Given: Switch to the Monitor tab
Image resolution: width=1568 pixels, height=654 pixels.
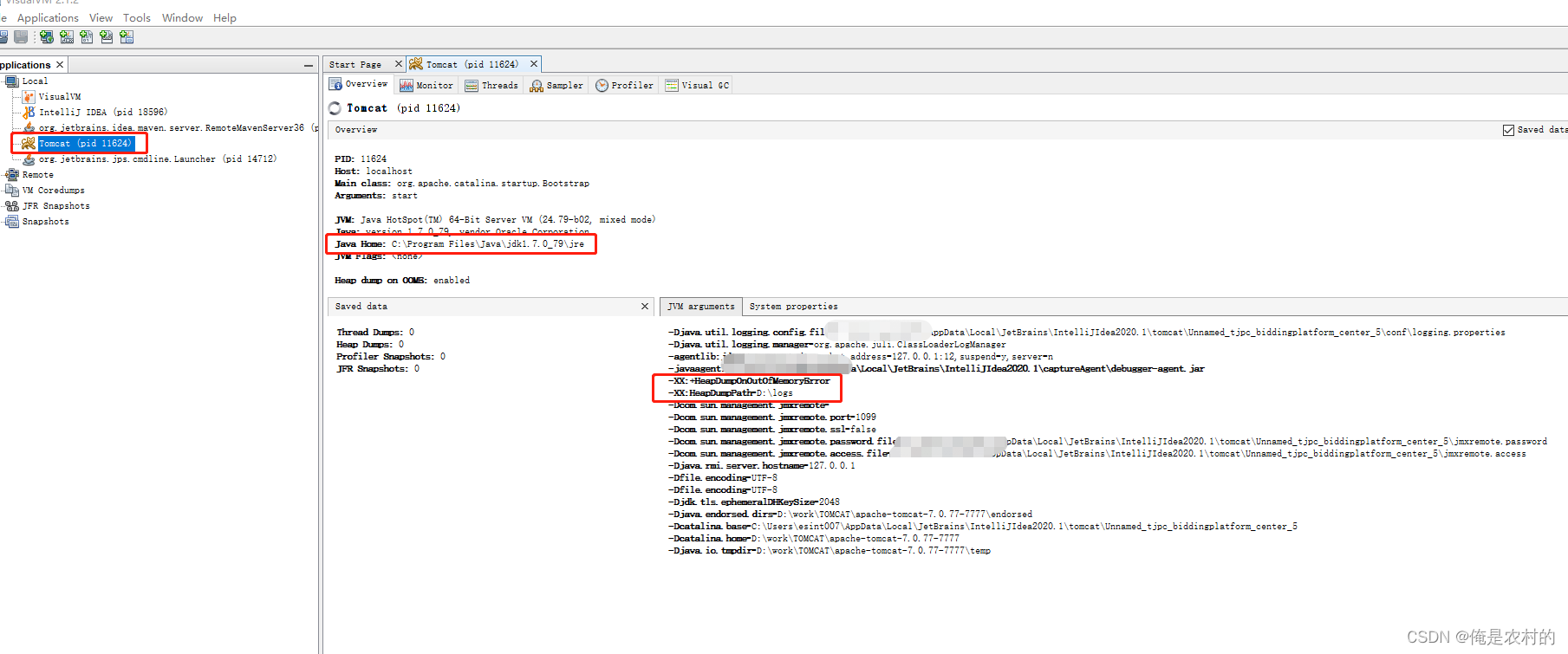Looking at the screenshot, I should [x=426, y=85].
